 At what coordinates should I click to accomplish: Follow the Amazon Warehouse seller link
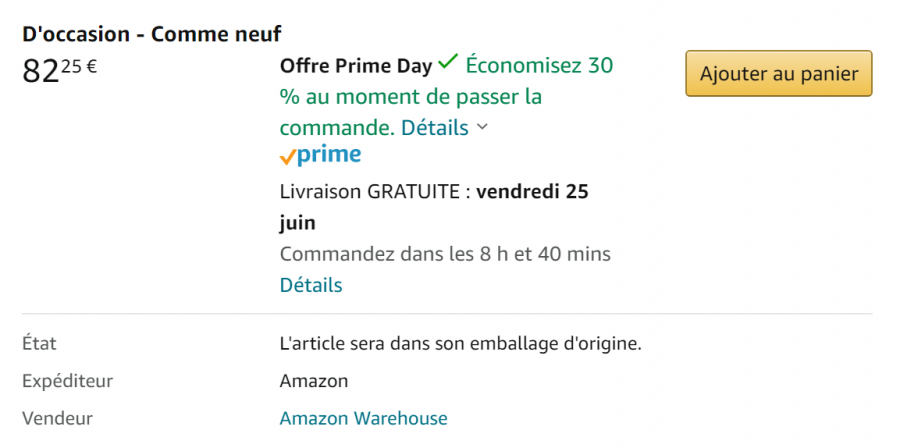(x=363, y=418)
